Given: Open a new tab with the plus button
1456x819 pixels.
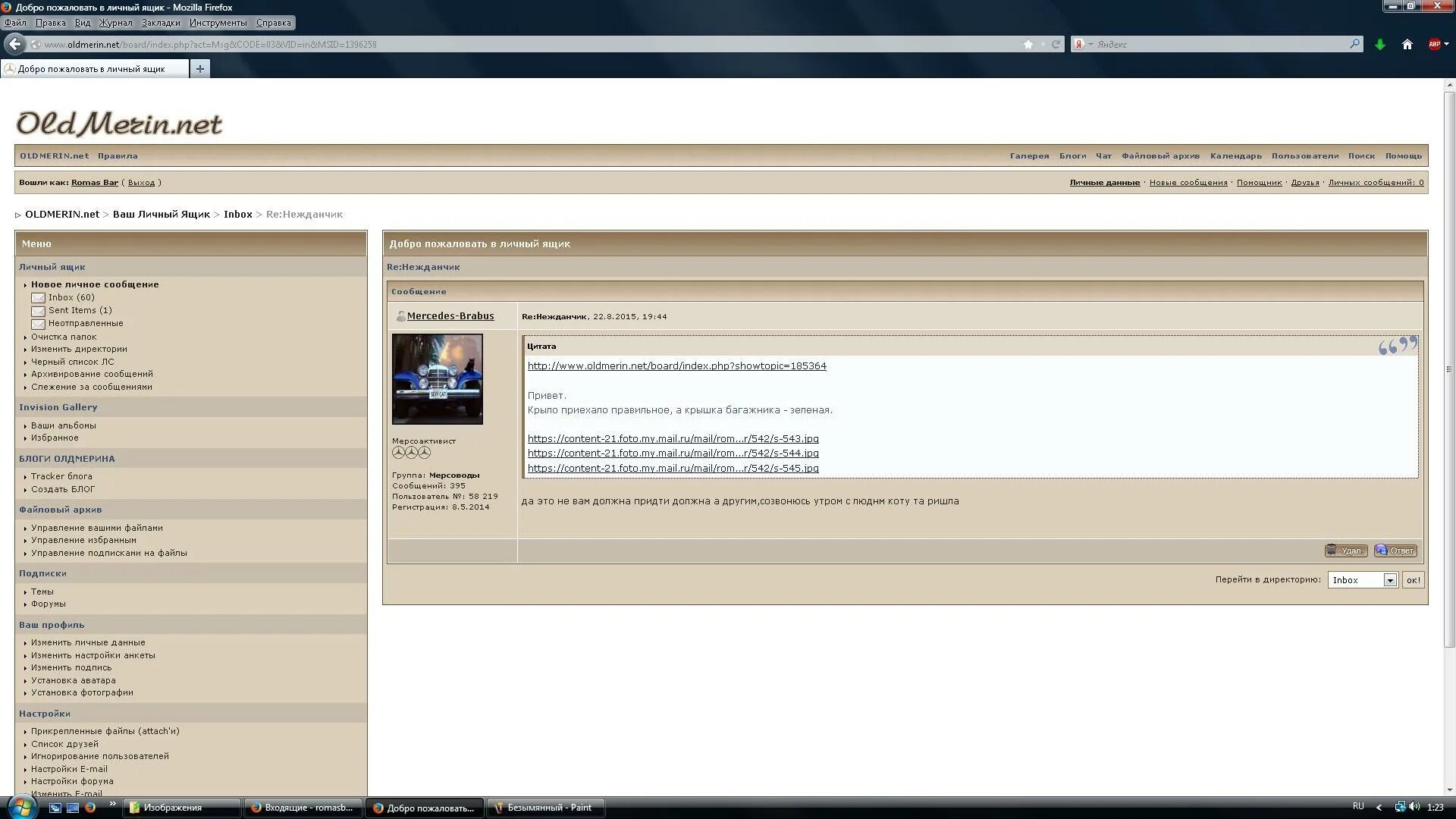Looking at the screenshot, I should coord(200,69).
